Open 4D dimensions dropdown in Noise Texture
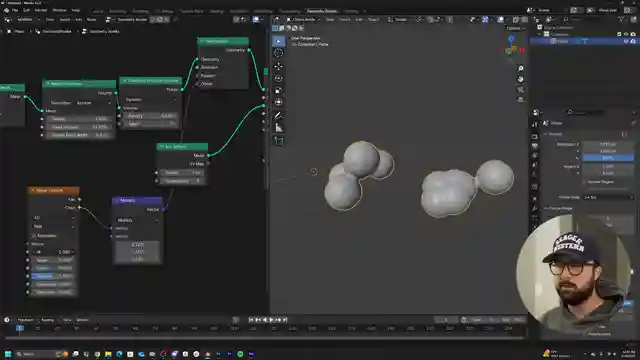This screenshot has height=360, width=640. click(53, 218)
